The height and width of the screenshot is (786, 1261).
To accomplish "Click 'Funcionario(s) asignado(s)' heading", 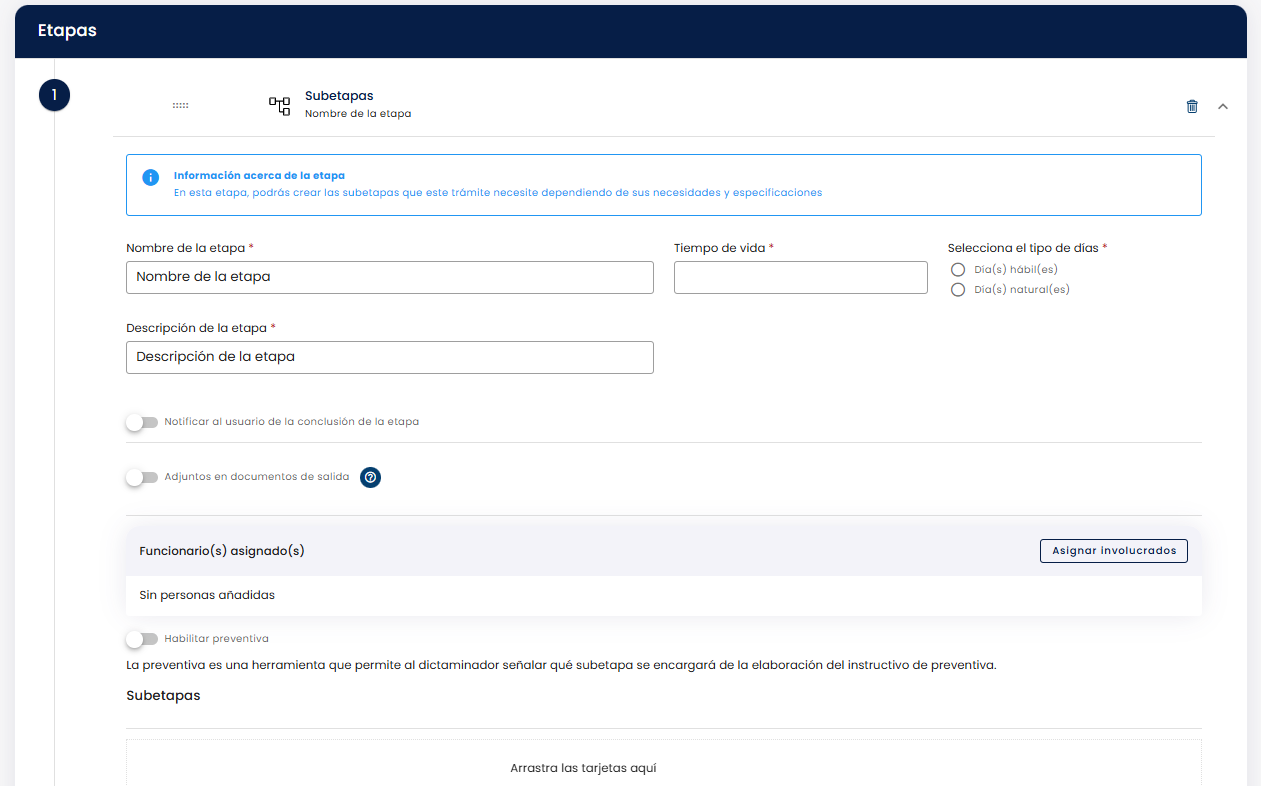I will click(x=222, y=551).
